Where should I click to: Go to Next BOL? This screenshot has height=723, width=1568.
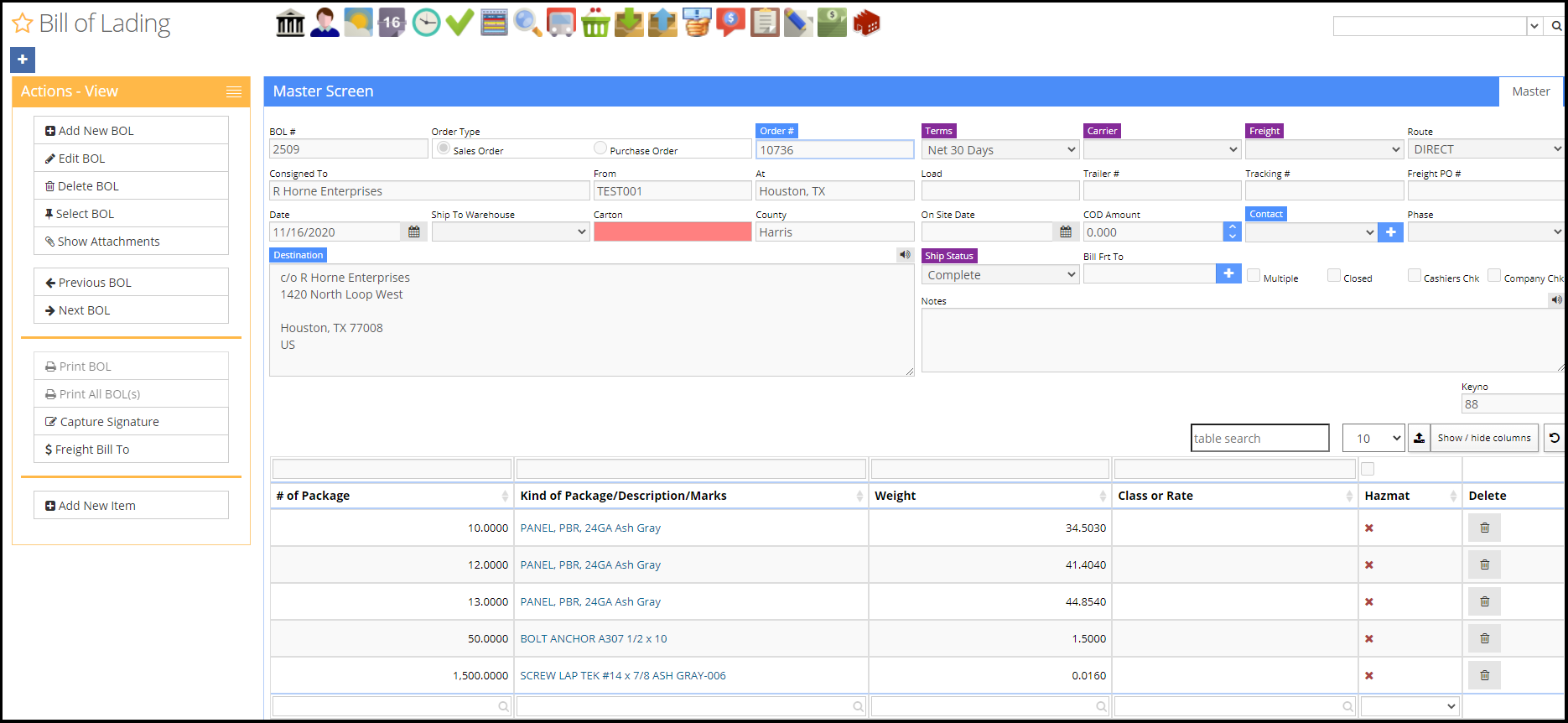tap(131, 310)
